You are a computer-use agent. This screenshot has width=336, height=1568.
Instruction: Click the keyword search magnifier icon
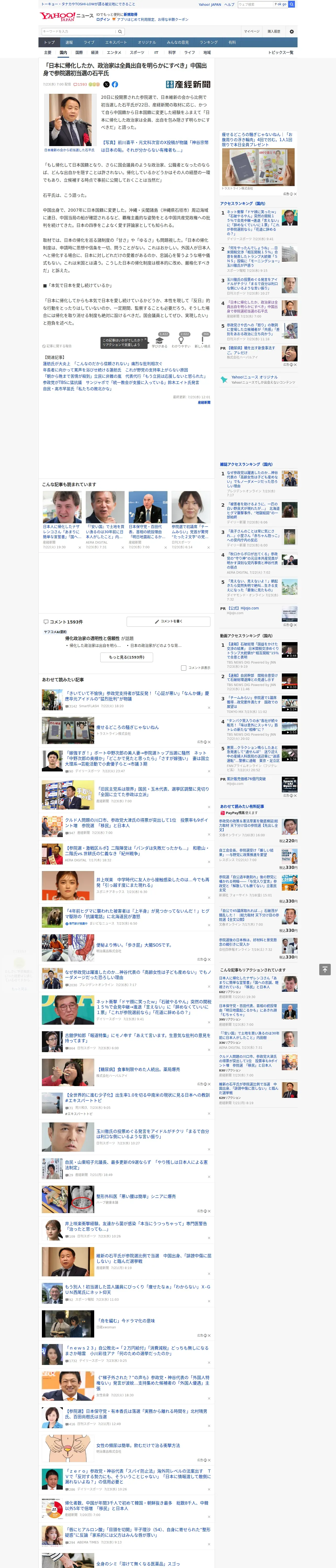point(120,31)
